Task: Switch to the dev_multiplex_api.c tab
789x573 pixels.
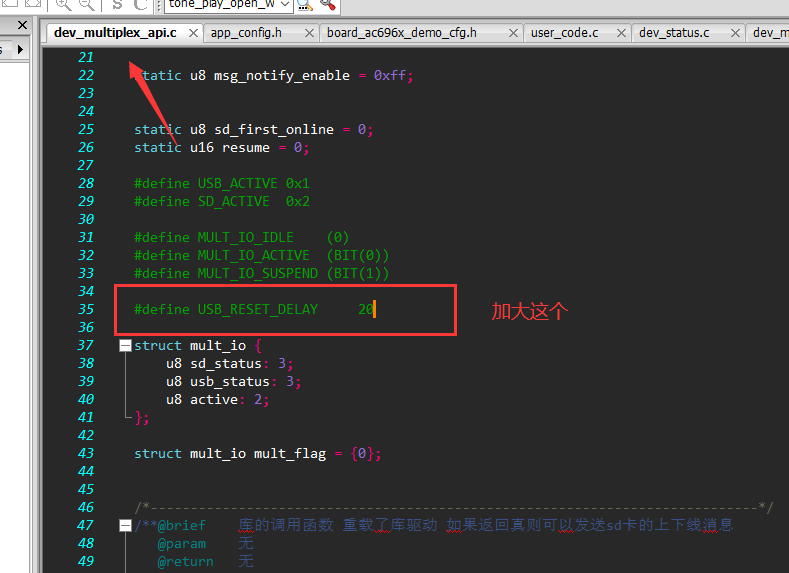Action: point(115,33)
